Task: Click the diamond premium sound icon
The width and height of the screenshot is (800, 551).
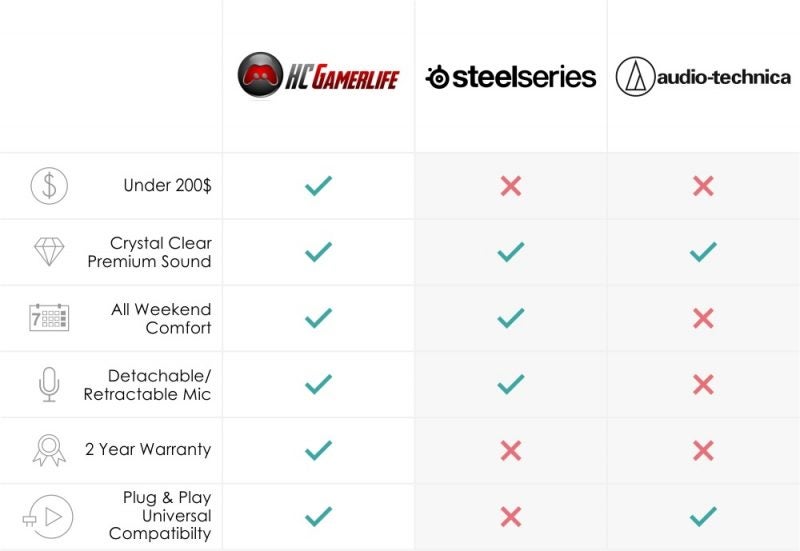Action: pyautogui.click(x=48, y=252)
